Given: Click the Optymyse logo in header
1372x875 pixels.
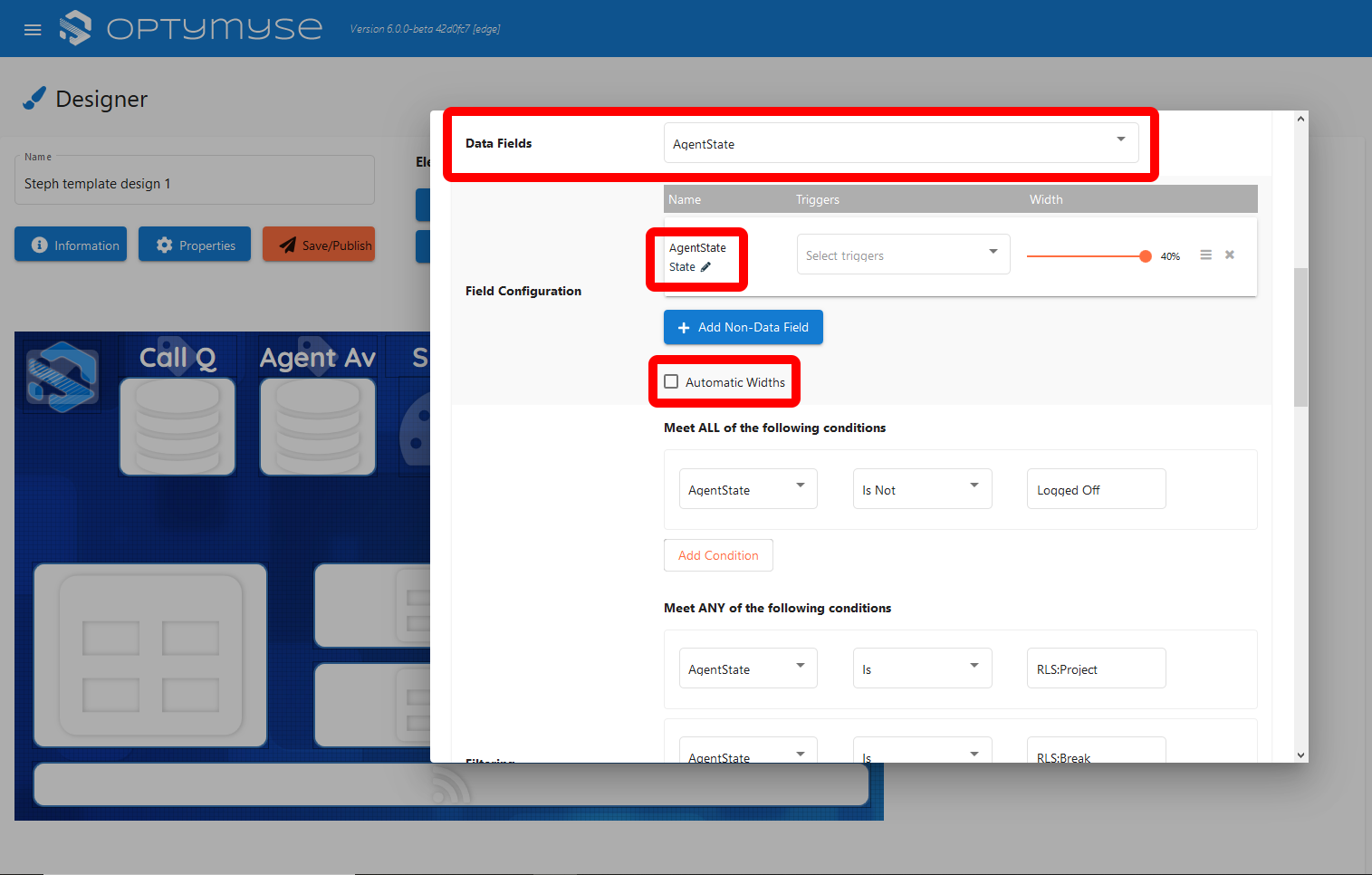Looking at the screenshot, I should pyautogui.click(x=191, y=28).
